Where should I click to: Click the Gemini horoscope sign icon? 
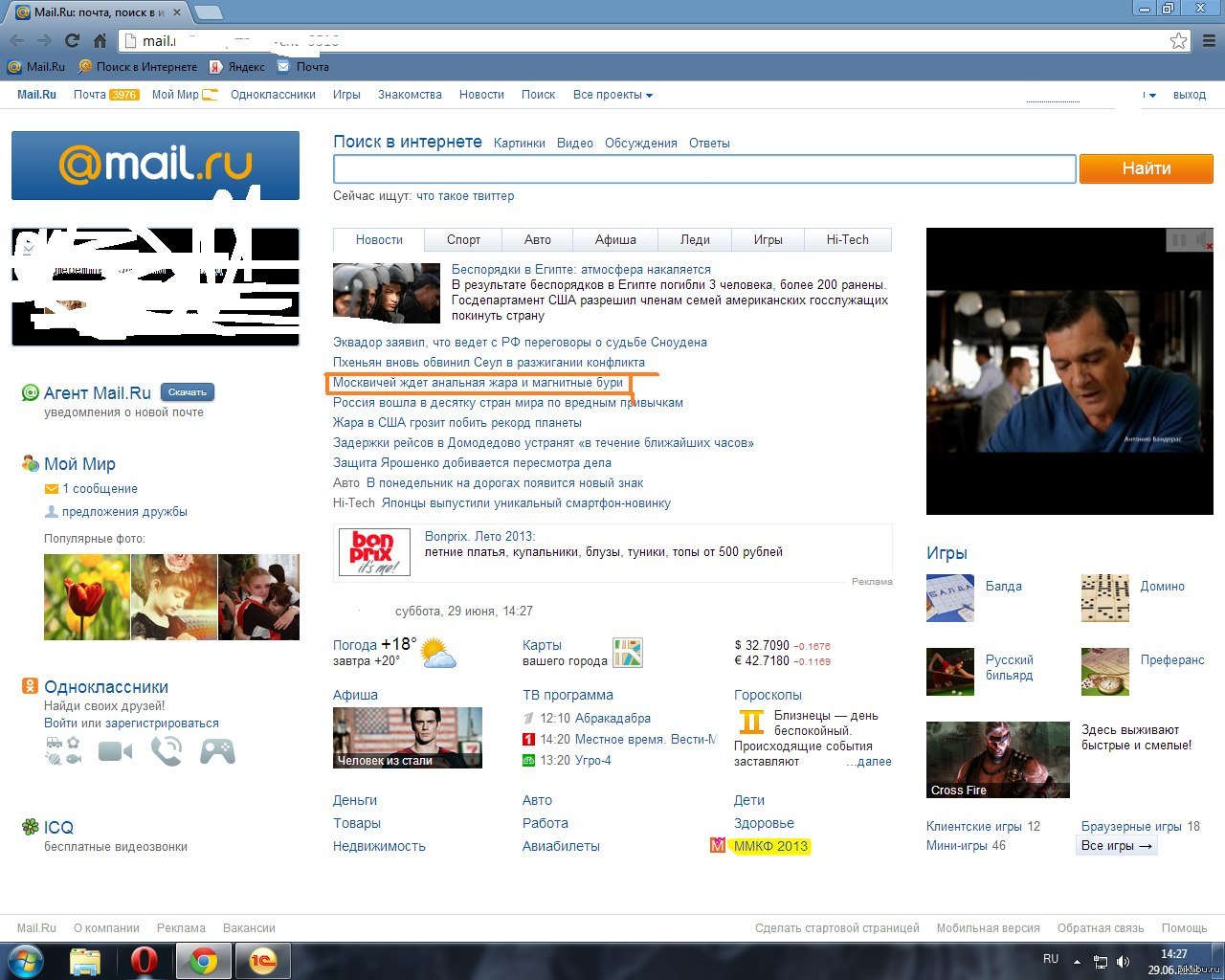tap(751, 722)
